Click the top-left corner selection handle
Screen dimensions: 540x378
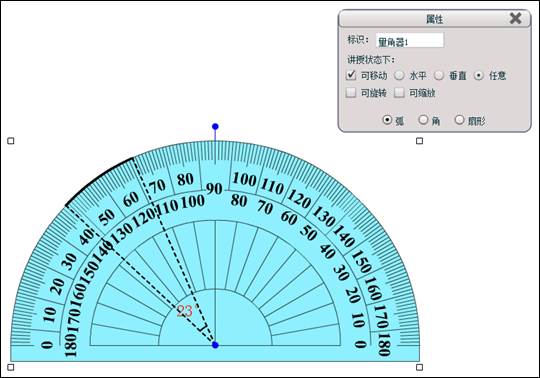(x=11, y=141)
